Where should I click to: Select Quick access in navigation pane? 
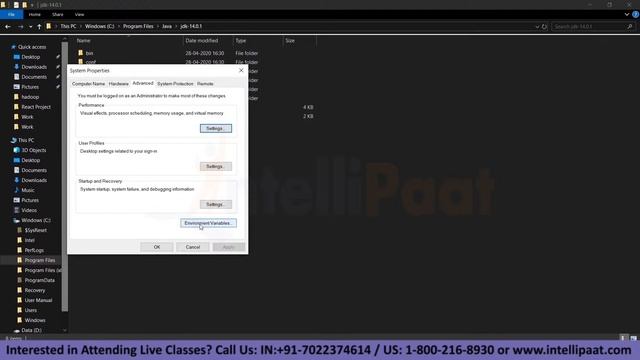pyautogui.click(x=31, y=47)
